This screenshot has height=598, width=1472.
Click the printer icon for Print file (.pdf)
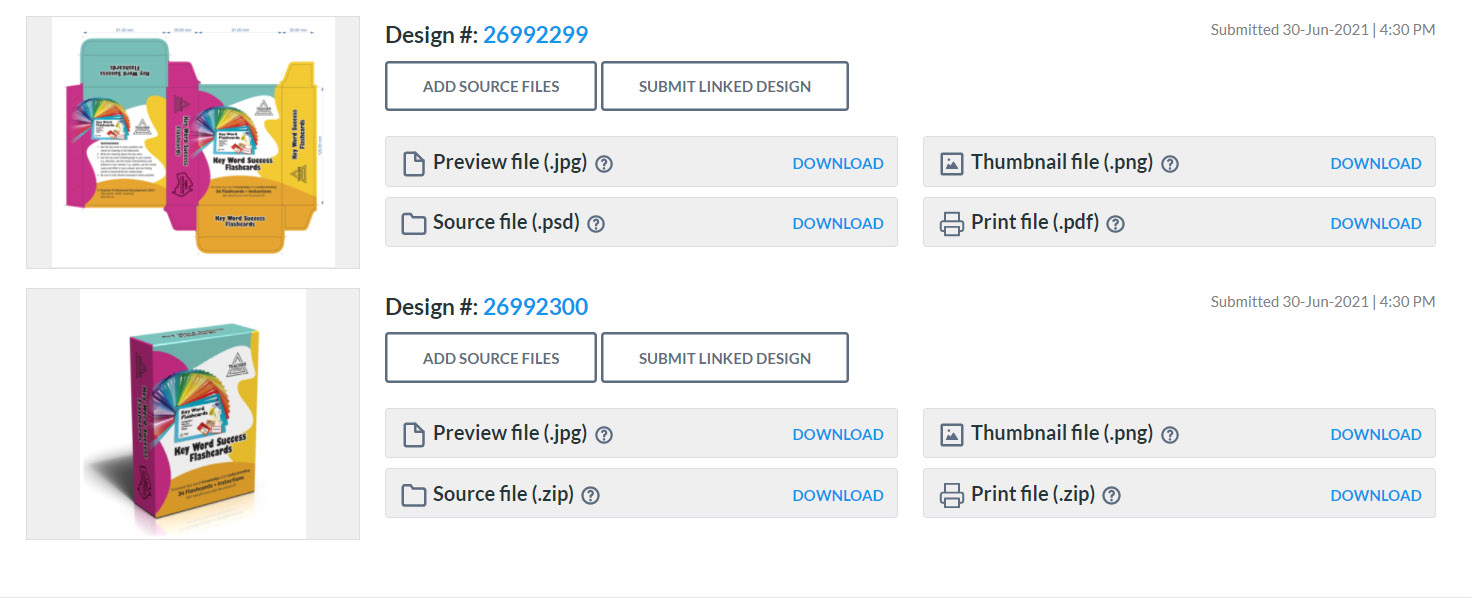click(952, 223)
